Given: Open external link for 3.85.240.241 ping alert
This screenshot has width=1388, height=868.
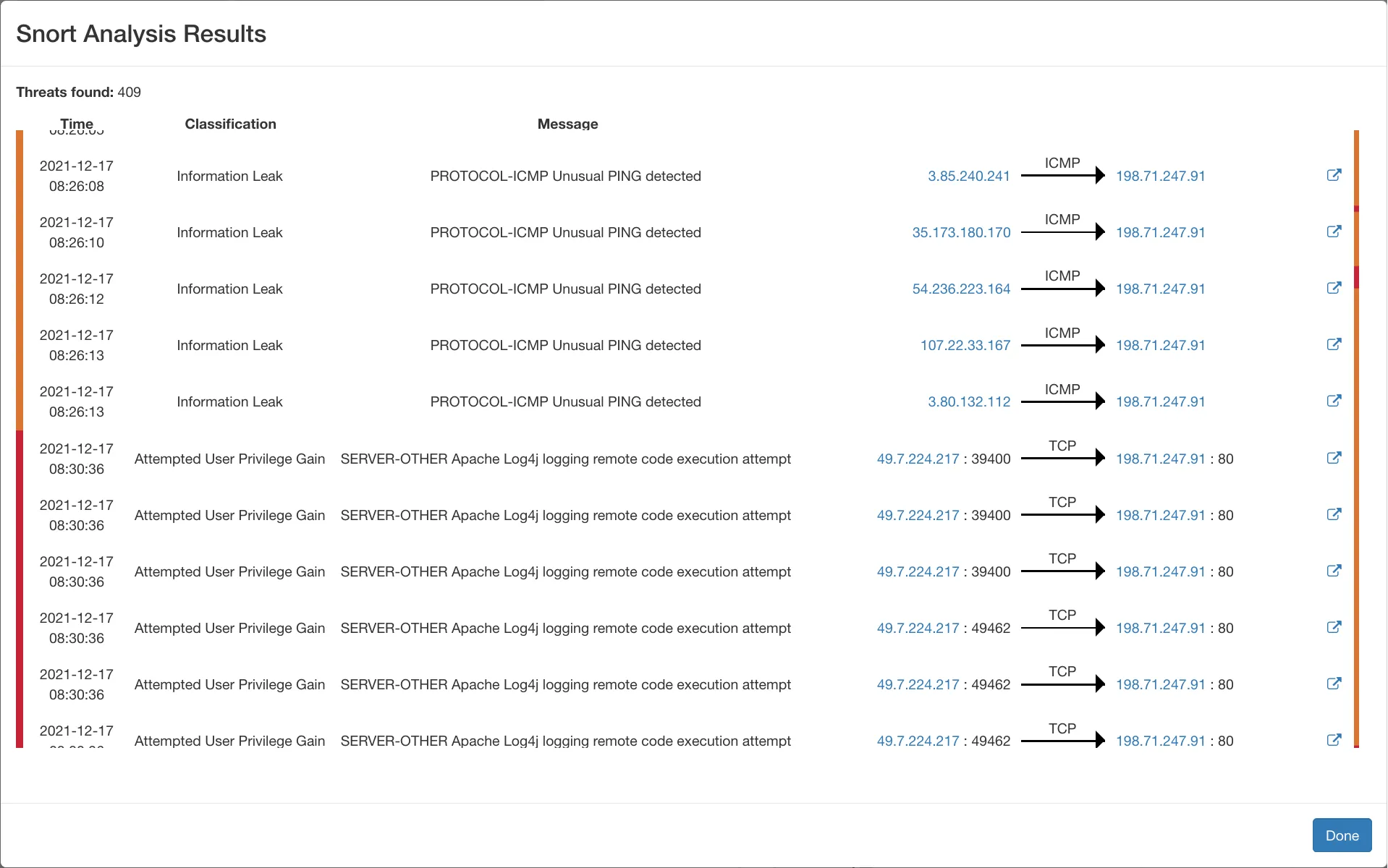Looking at the screenshot, I should (1334, 175).
